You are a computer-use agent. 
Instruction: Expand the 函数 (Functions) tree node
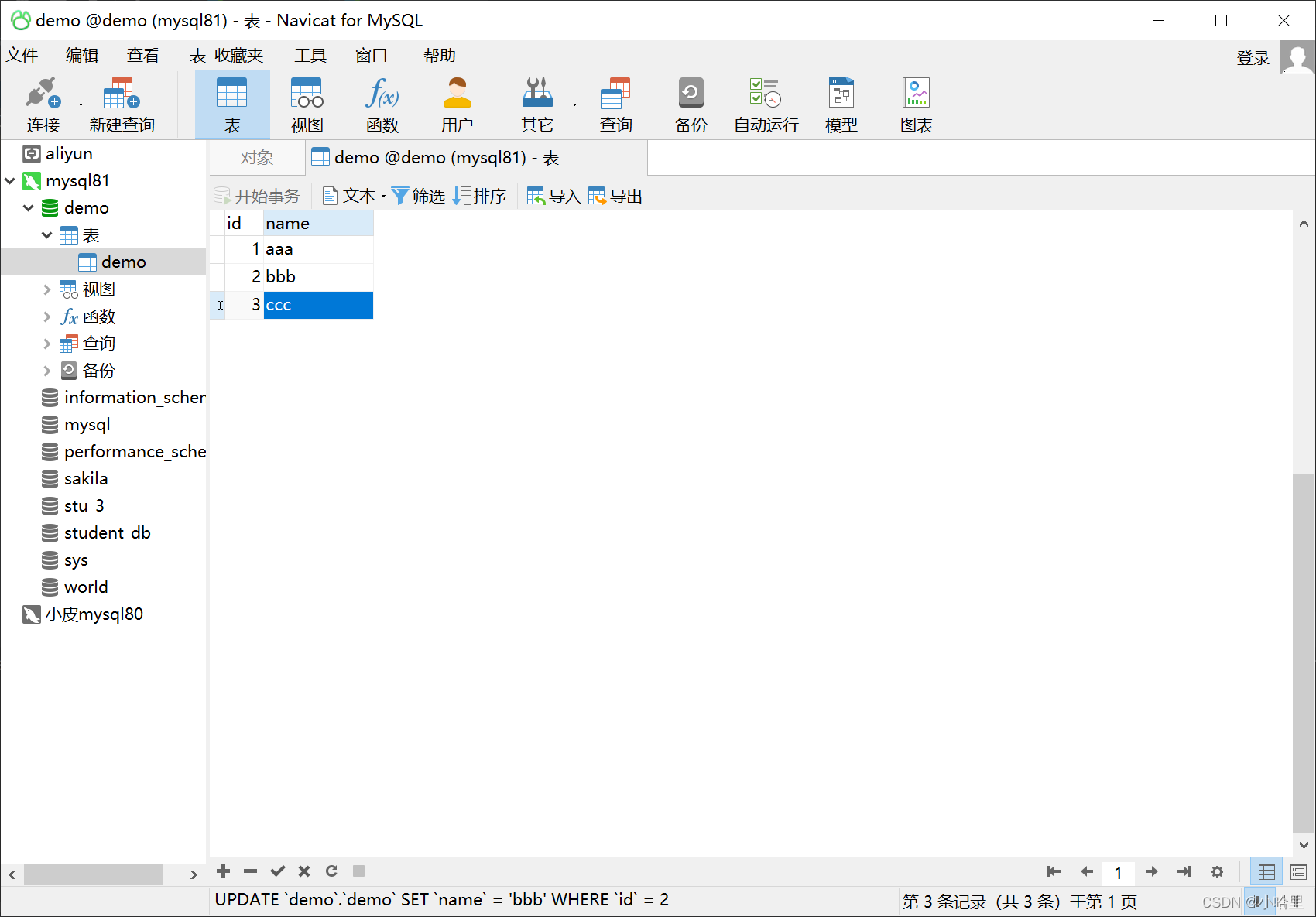click(x=47, y=317)
